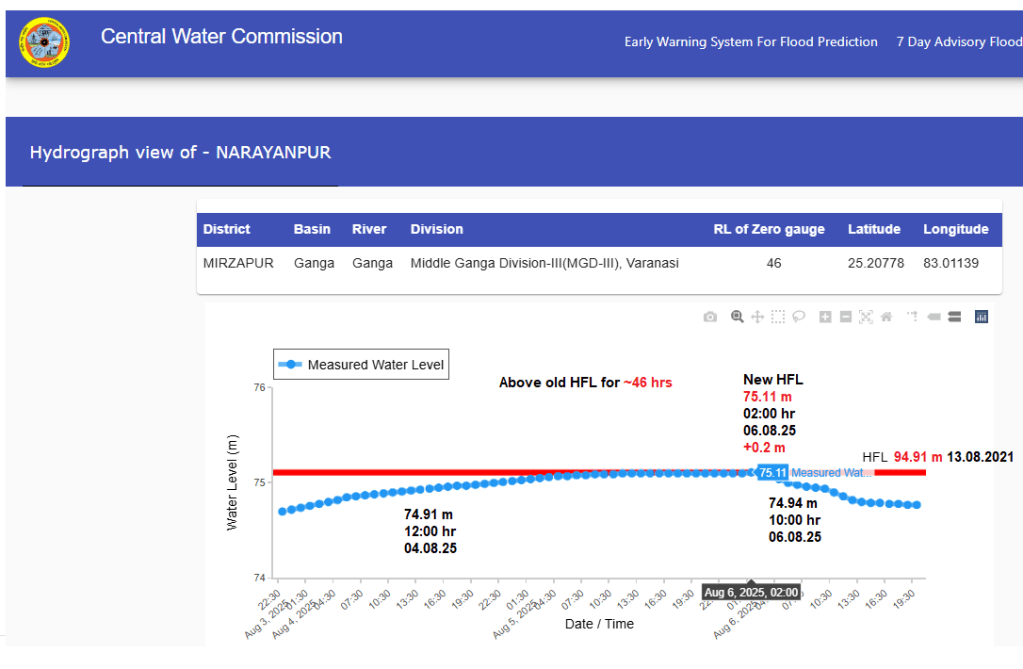Click the Central Water Commission title
The width and height of the screenshot is (1023, 669).
tap(221, 37)
